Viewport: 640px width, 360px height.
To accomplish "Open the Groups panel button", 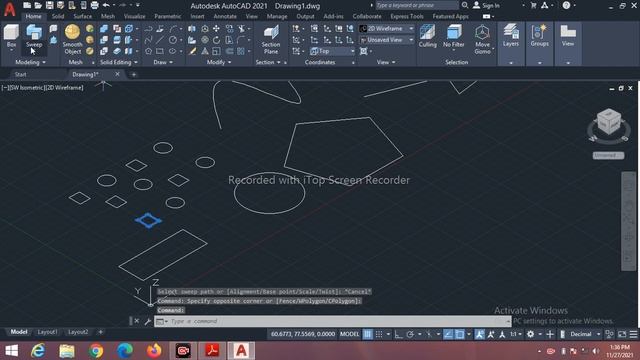I will 540,36.
